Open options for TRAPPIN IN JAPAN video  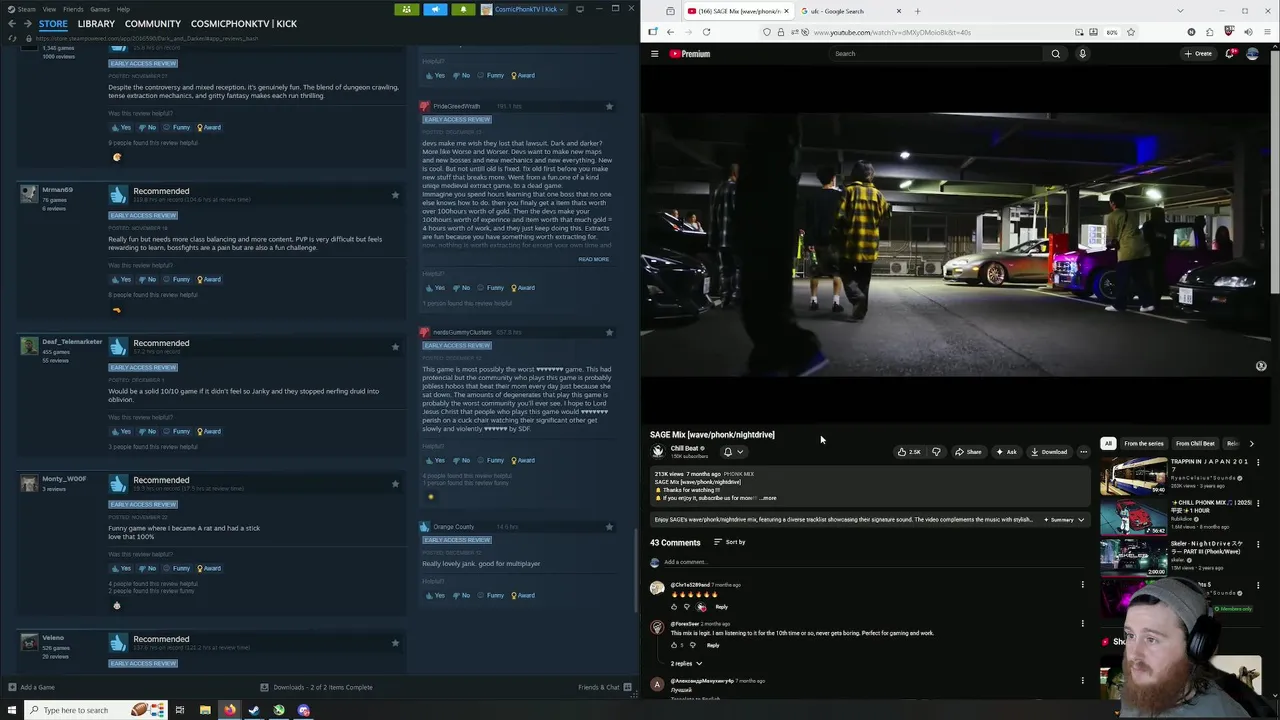1258,463
